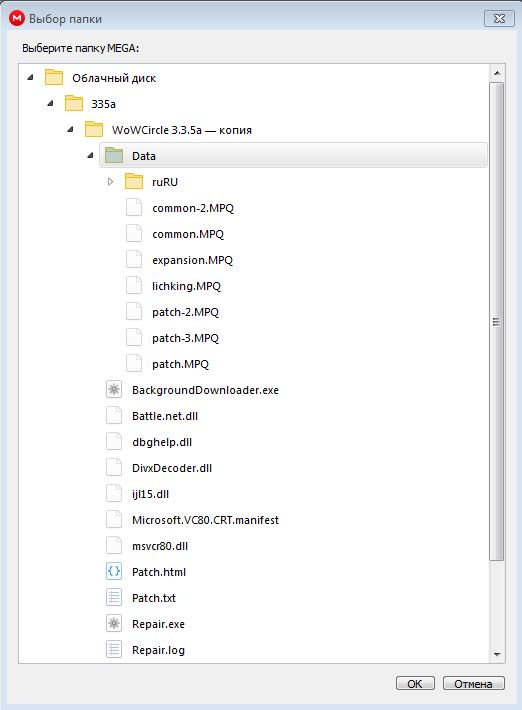Select the 335a folder label
Screen dimensions: 522x710
pos(104,104)
